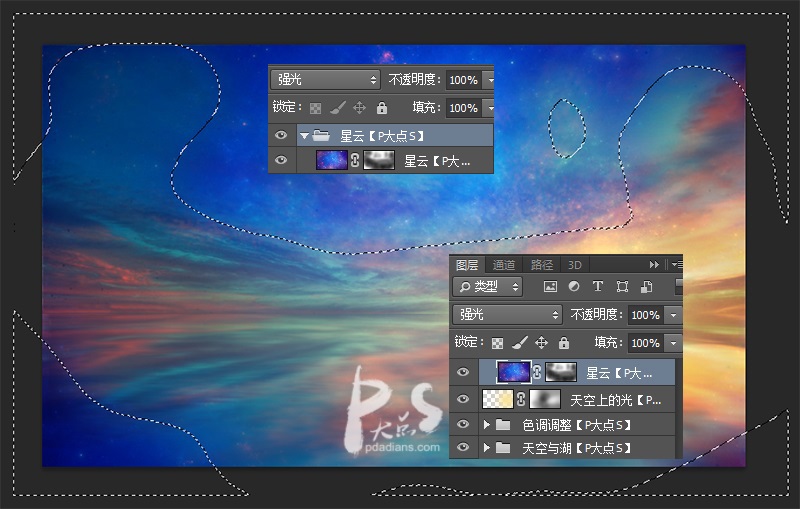Expand the 色调调整 group arrow

pyautogui.click(x=487, y=424)
